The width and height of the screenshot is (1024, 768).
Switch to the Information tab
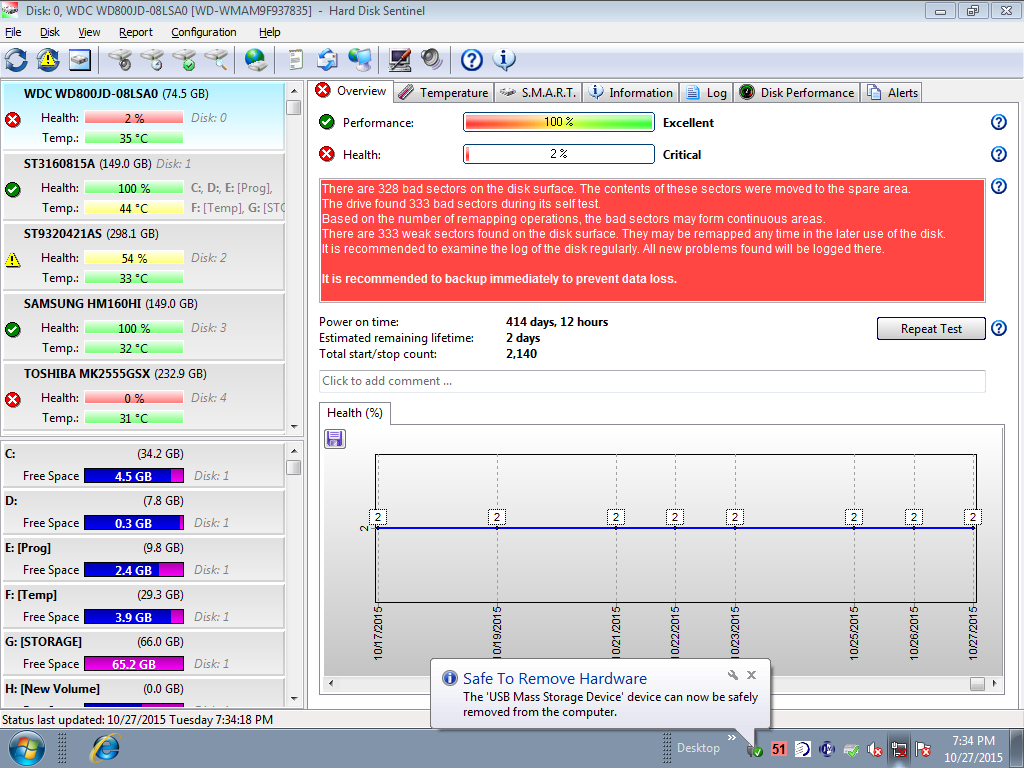630,93
